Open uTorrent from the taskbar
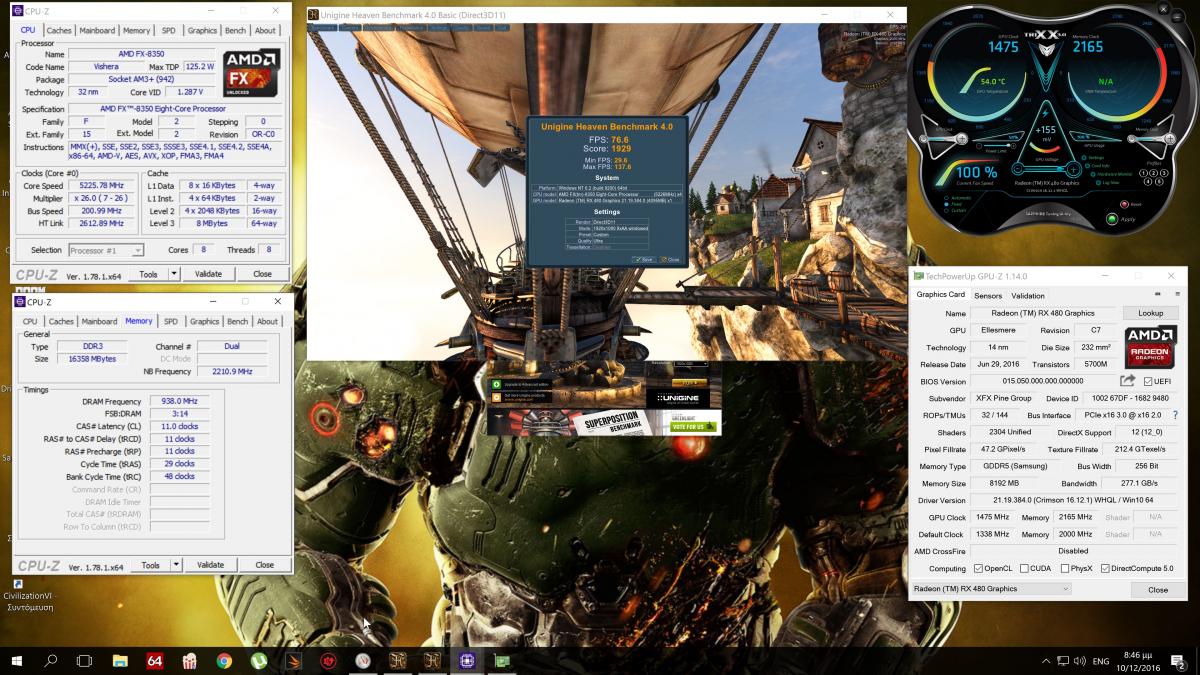Screen dimensions: 1200x675 [x=259, y=661]
